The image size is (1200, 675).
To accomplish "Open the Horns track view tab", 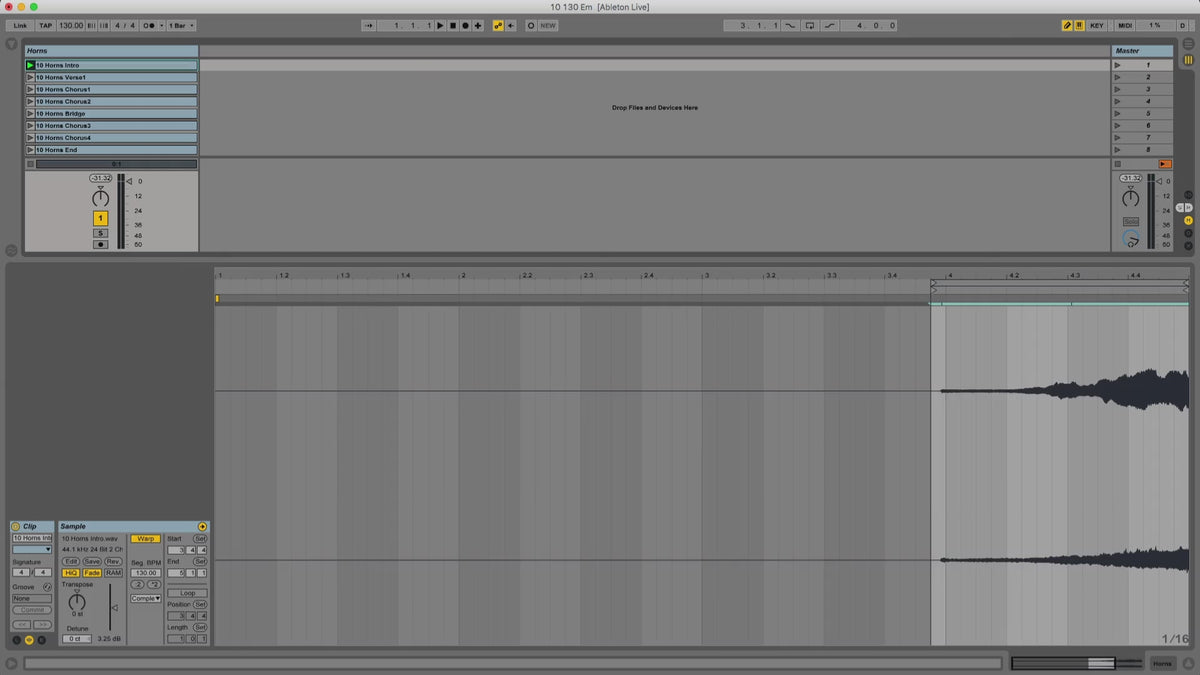I will coord(1161,663).
